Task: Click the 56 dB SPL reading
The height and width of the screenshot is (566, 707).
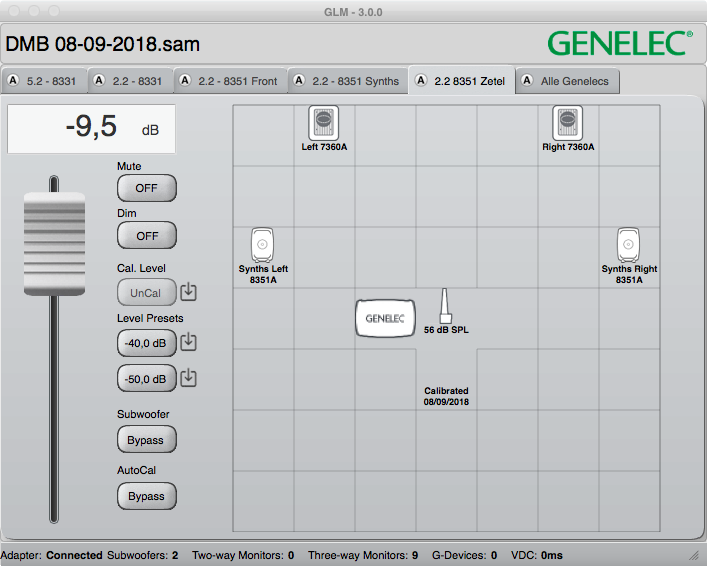Action: 446,330
